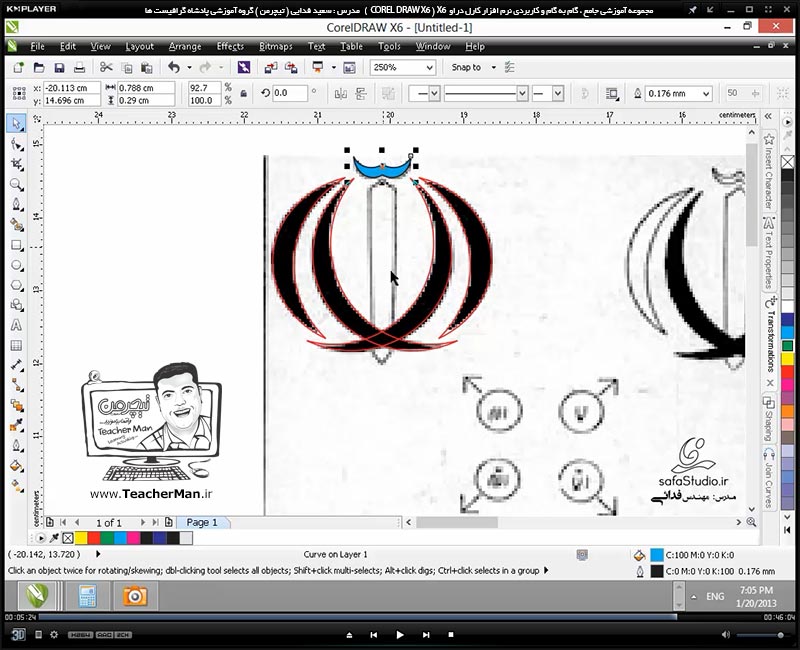Open the end arrowhead dropdown

coord(558,93)
